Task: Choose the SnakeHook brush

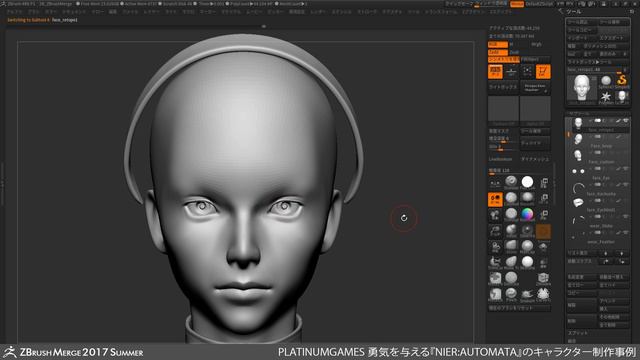Action: tap(527, 294)
